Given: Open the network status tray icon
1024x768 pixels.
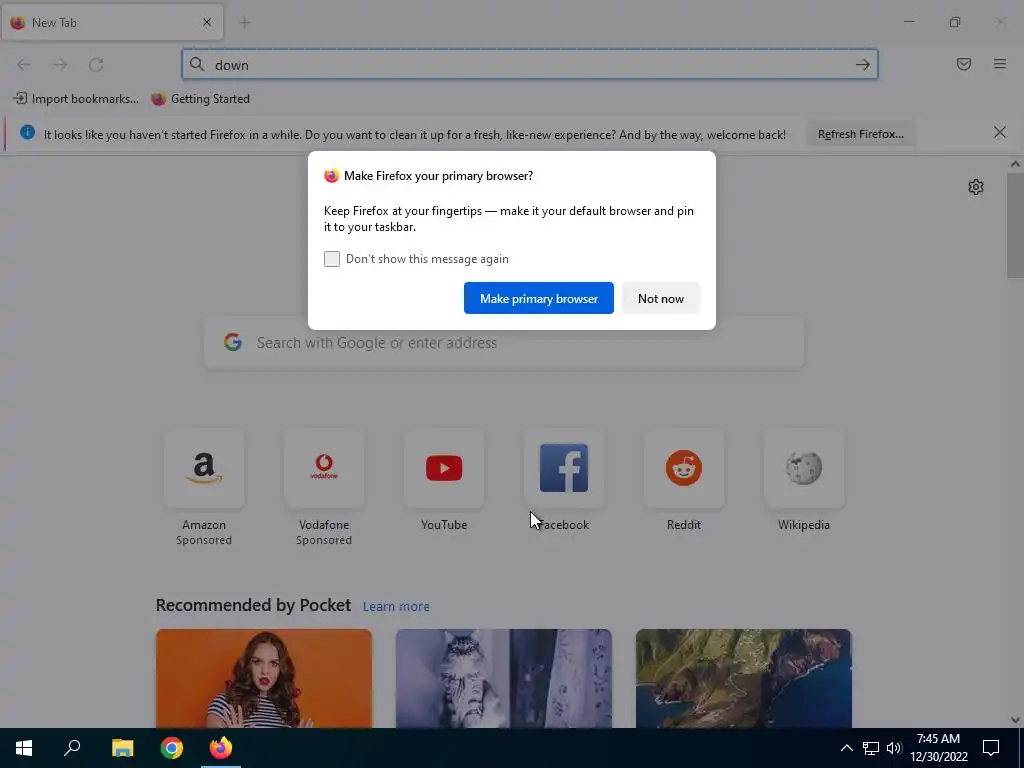Looking at the screenshot, I should (x=871, y=748).
